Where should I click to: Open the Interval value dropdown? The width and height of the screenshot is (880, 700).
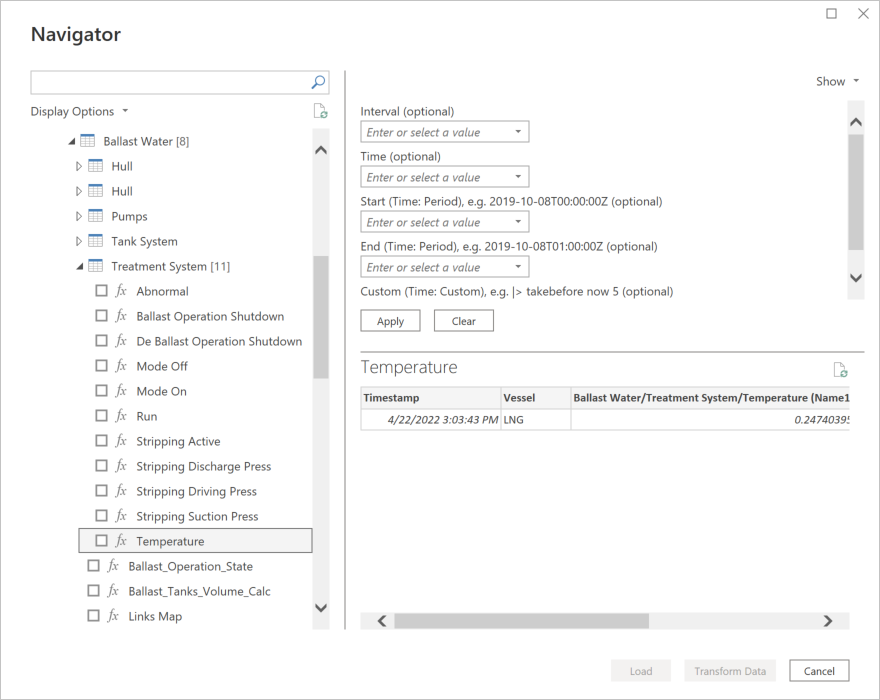(x=518, y=132)
